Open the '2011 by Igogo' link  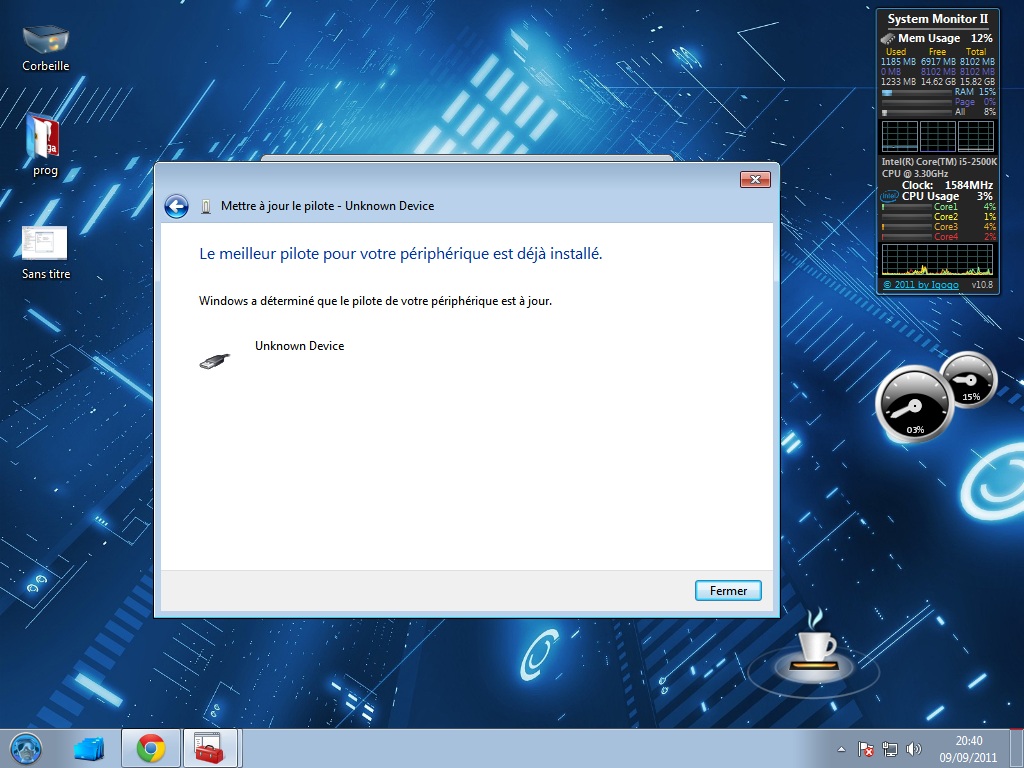pos(920,285)
